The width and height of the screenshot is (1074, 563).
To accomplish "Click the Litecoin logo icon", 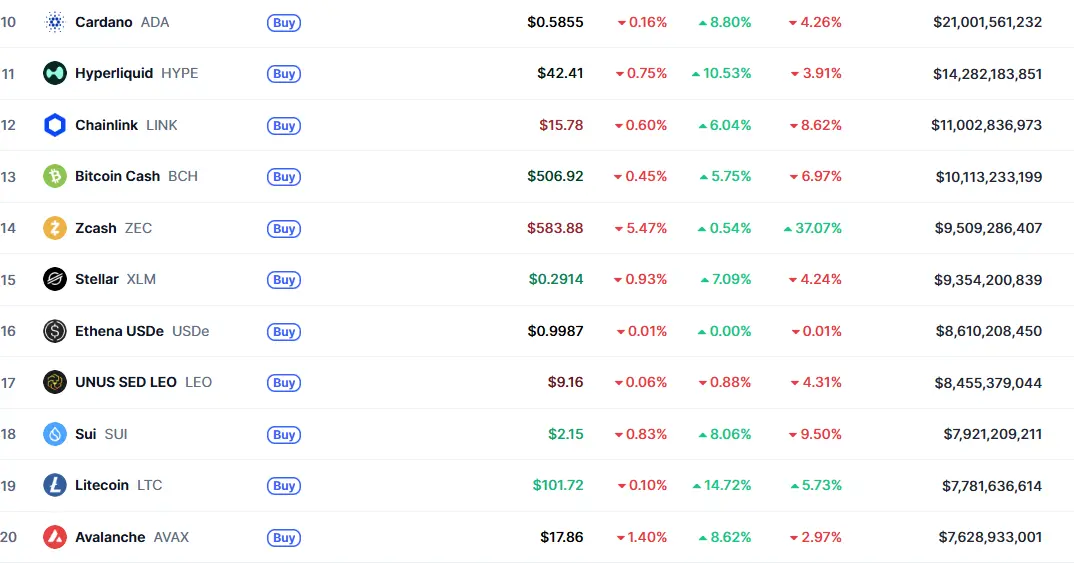I will coord(55,485).
